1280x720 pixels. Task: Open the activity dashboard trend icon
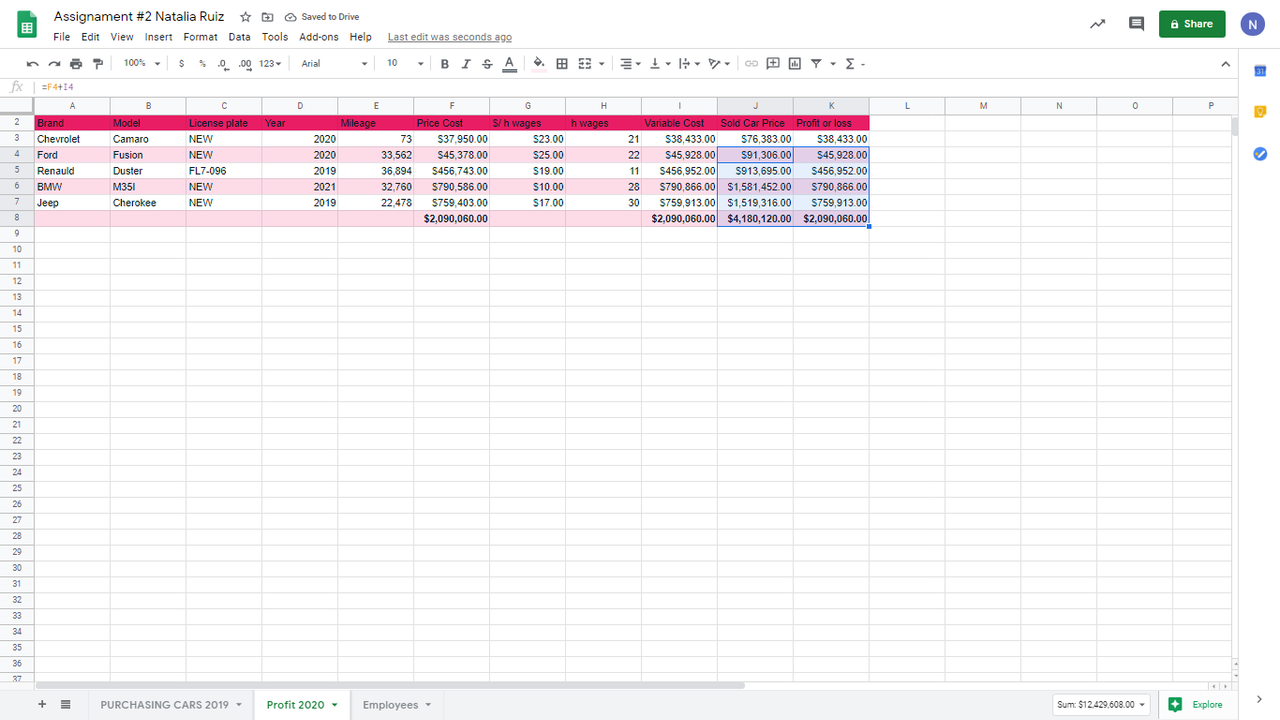(1097, 24)
